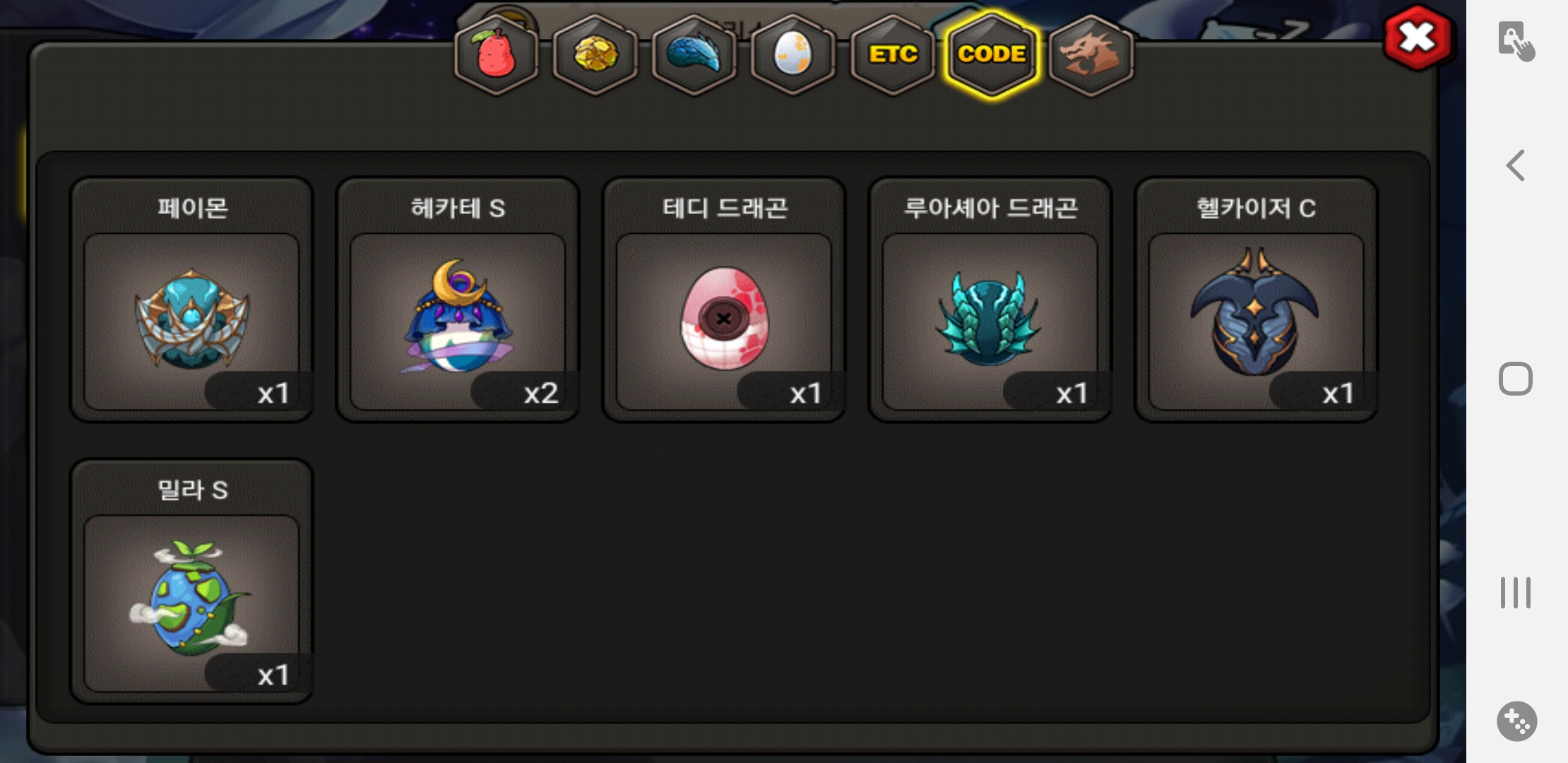Select the spotted egg tab

tap(793, 54)
